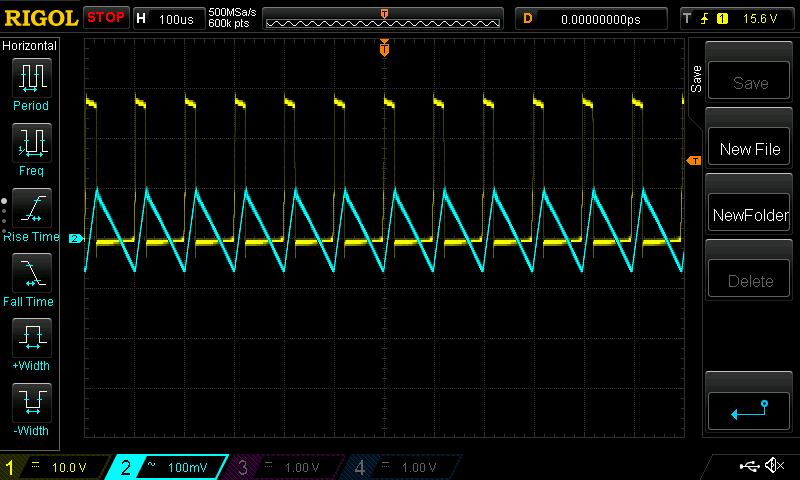Click the Save button

click(749, 81)
